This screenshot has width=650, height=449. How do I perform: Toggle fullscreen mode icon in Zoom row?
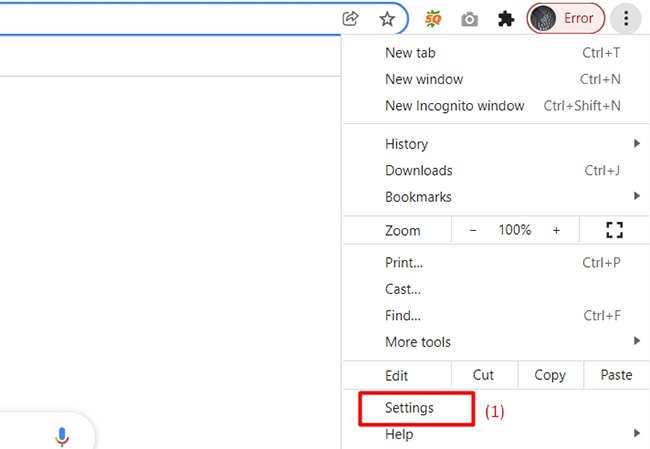(614, 230)
